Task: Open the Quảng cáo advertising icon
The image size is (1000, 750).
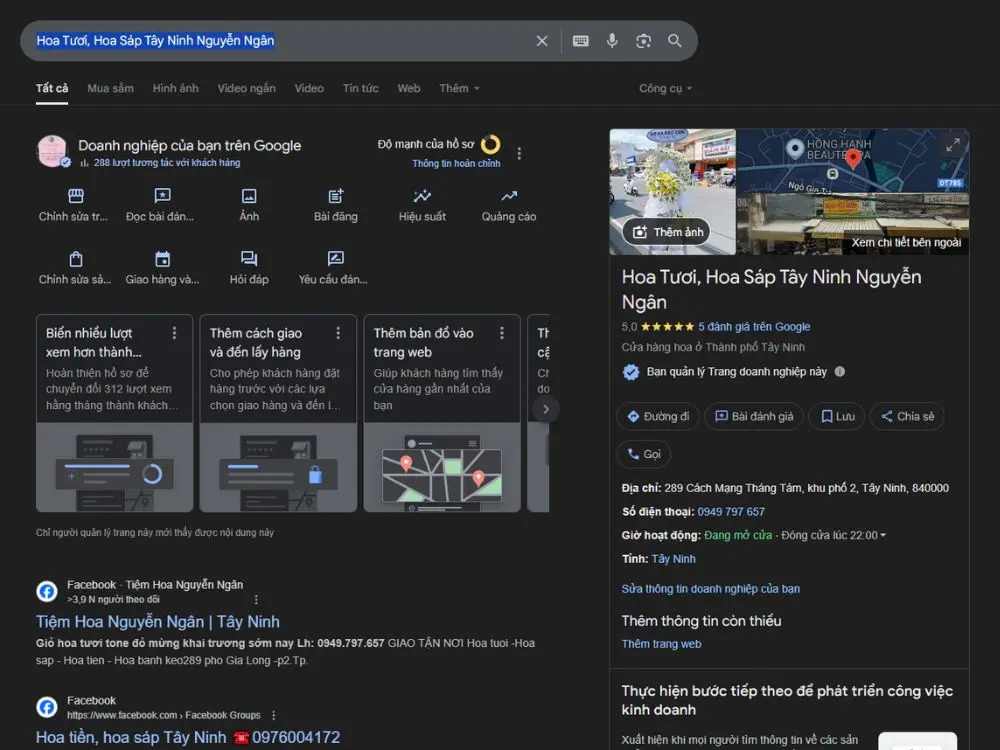Action: point(509,197)
